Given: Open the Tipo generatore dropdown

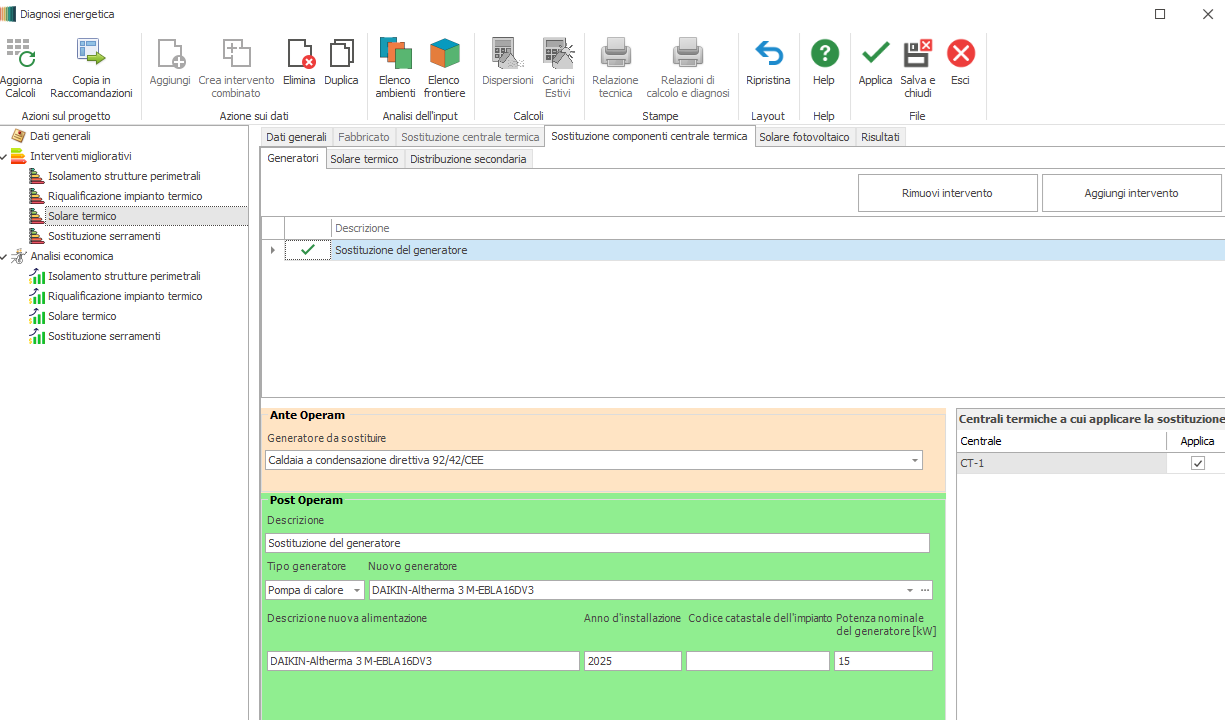Looking at the screenshot, I should [x=357, y=590].
